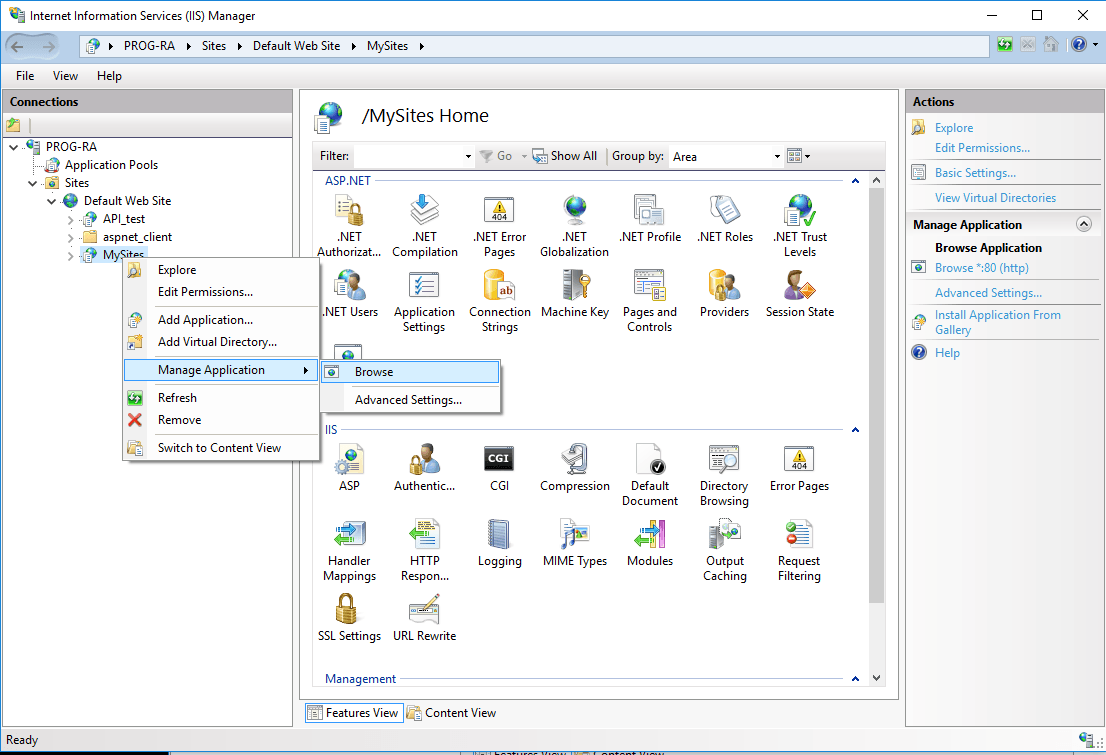Viewport: 1106px width, 755px height.
Task: Open .NET Globalization feature
Action: pyautogui.click(x=575, y=210)
